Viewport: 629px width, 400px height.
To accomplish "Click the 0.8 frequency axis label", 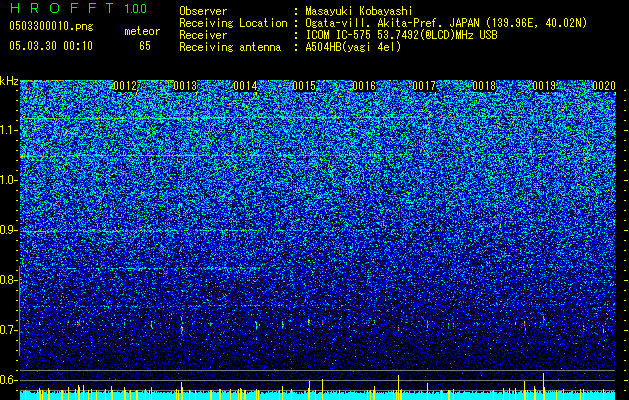I will tap(9, 280).
